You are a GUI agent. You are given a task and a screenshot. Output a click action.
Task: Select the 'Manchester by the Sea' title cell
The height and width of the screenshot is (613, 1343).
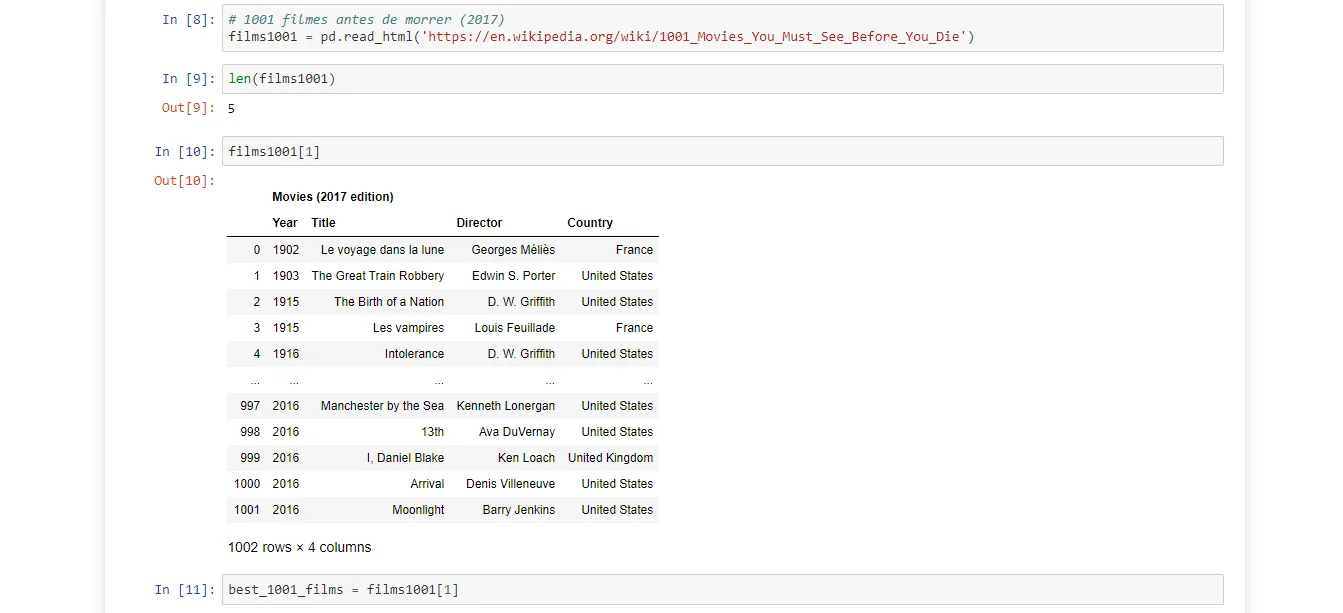point(382,406)
